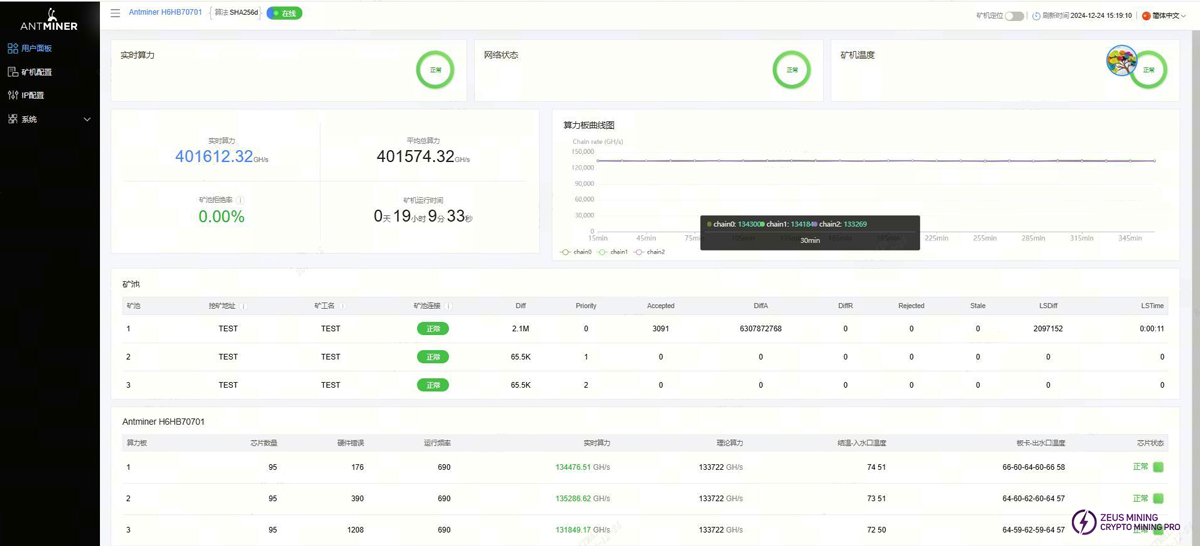This screenshot has width=1200, height=546.
Task: Click the 矿机温度 status ring
Action: (x=1149, y=70)
